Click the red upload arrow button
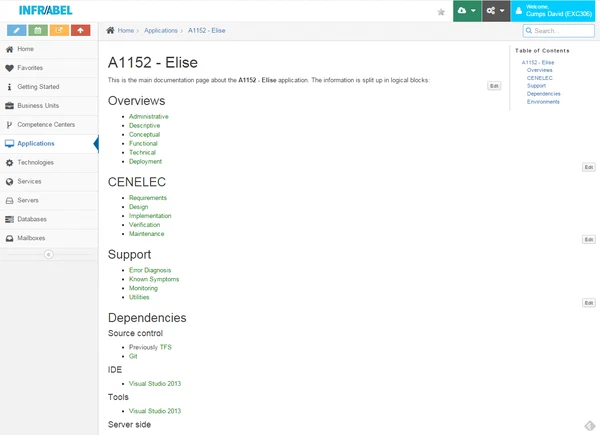The height and width of the screenshot is (435, 600). point(80,30)
